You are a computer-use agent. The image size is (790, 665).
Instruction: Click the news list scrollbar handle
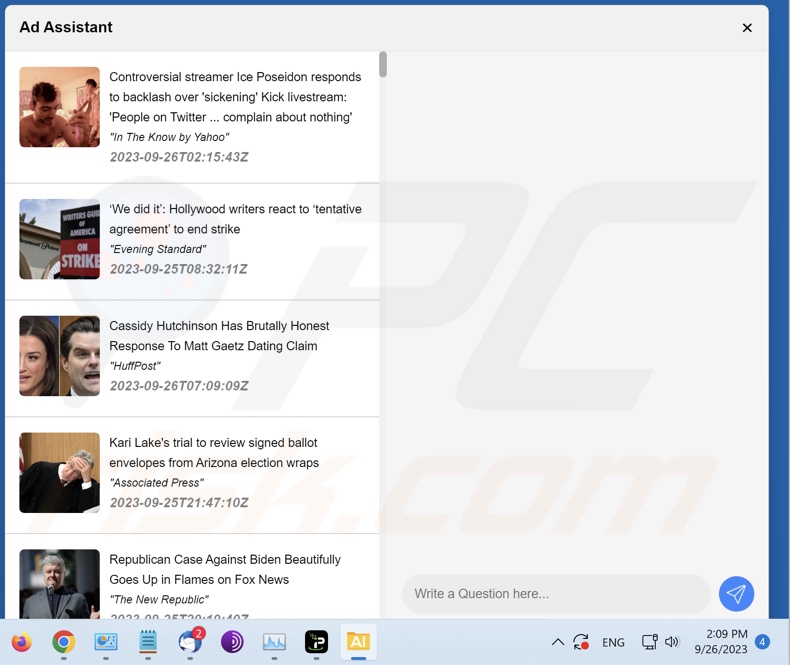tap(383, 64)
